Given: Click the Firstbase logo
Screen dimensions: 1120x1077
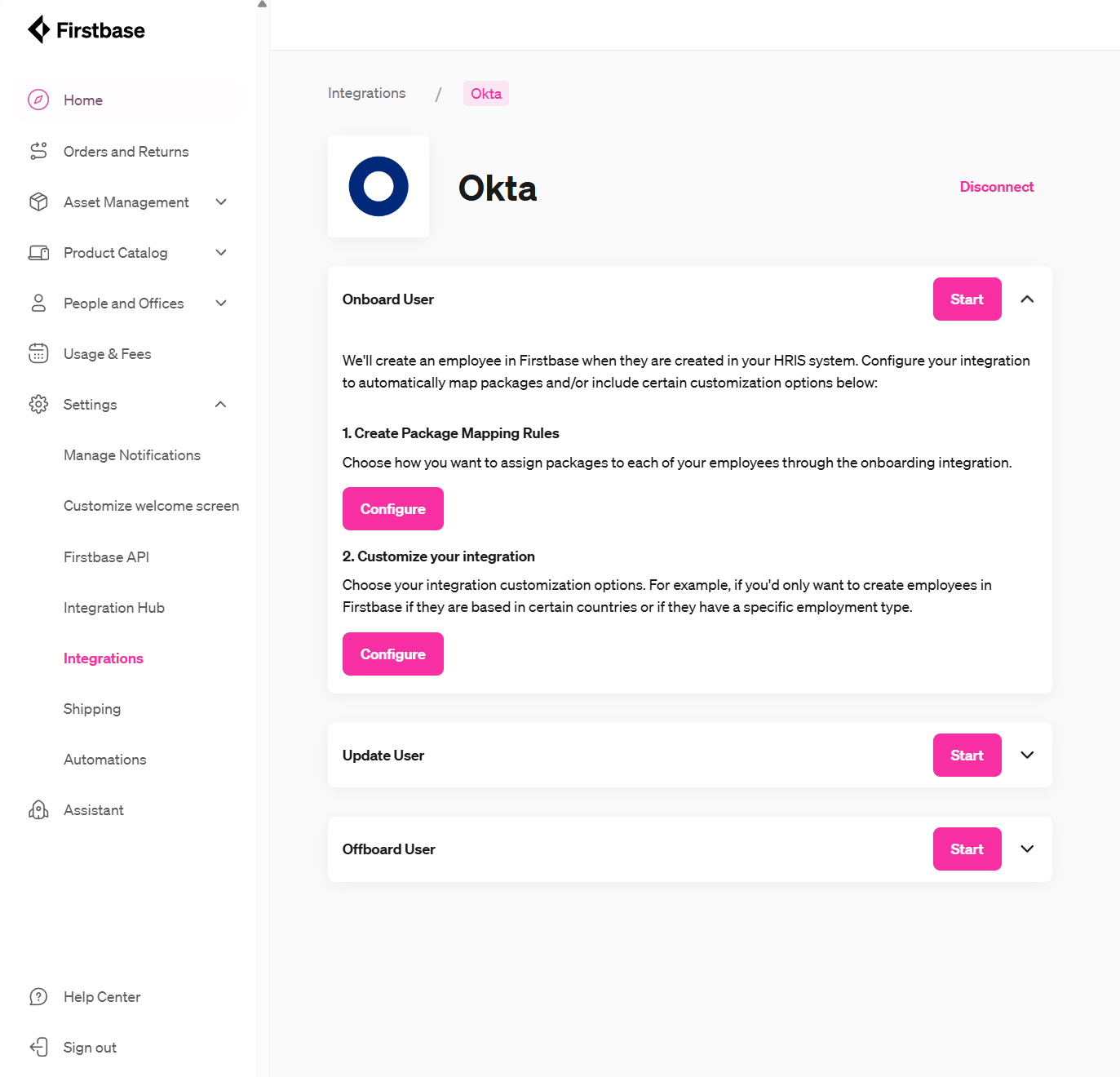Looking at the screenshot, I should click(x=85, y=29).
